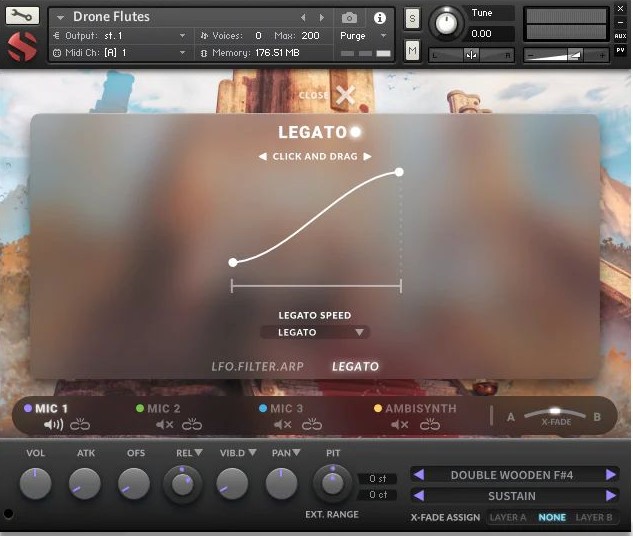
Task: Assign X-Fade to LAYER B
Action: pos(594,517)
